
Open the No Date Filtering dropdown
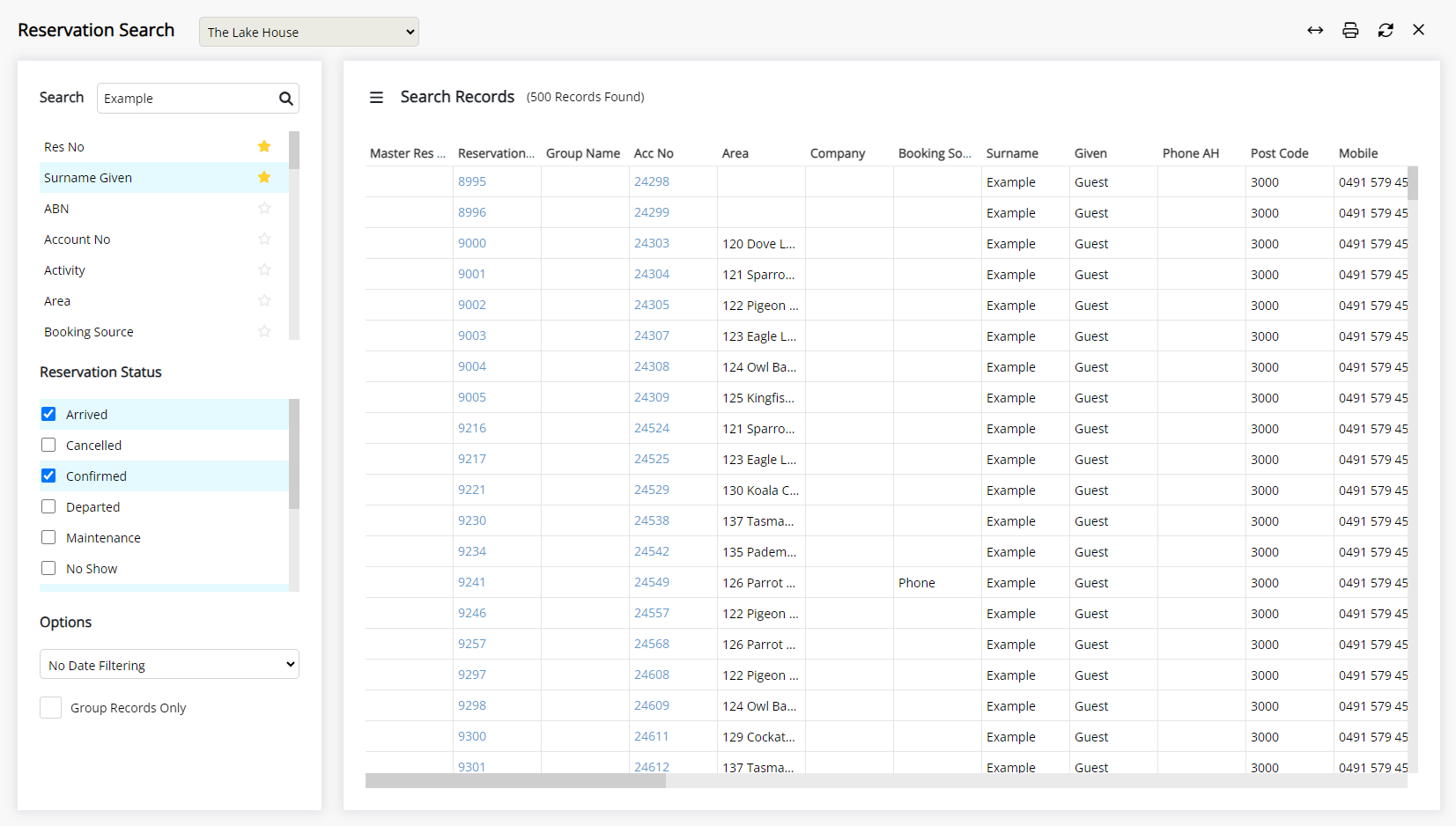(169, 664)
